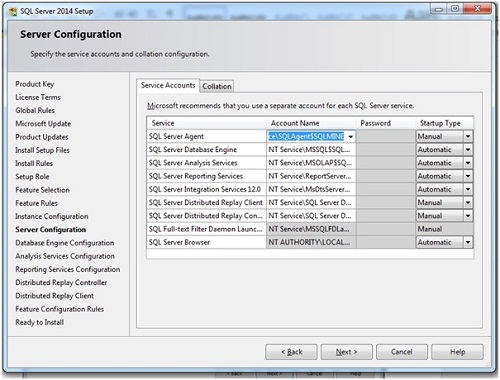
Task: Click Reporting Services account name cell
Action: click(x=311, y=176)
